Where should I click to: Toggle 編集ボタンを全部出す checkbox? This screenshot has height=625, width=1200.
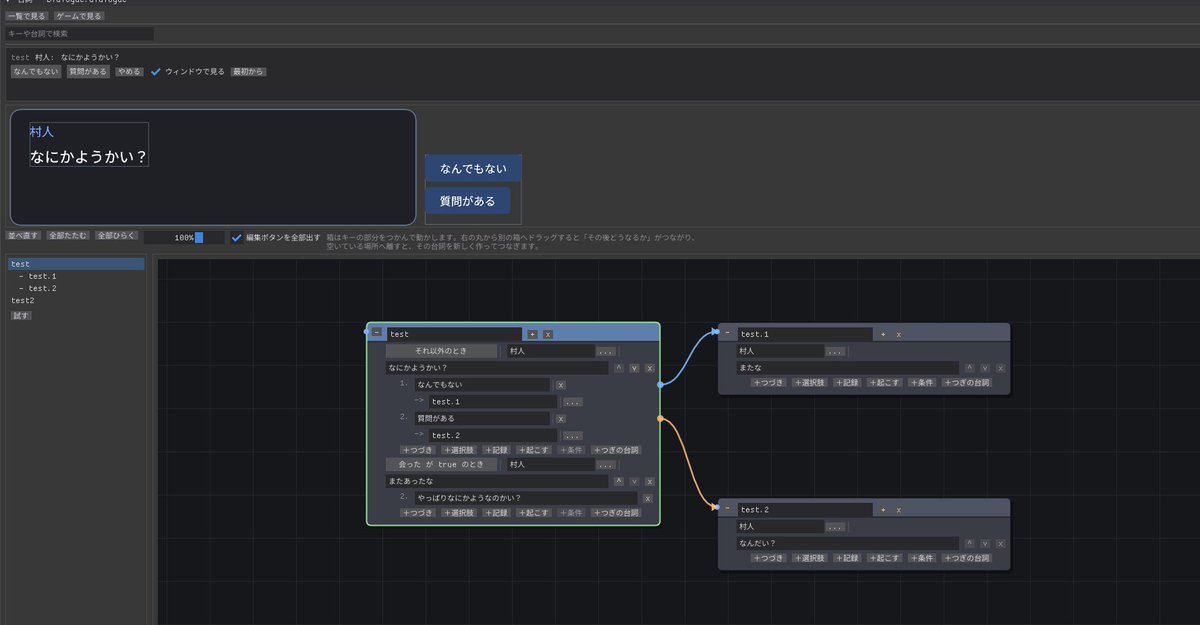(237, 237)
